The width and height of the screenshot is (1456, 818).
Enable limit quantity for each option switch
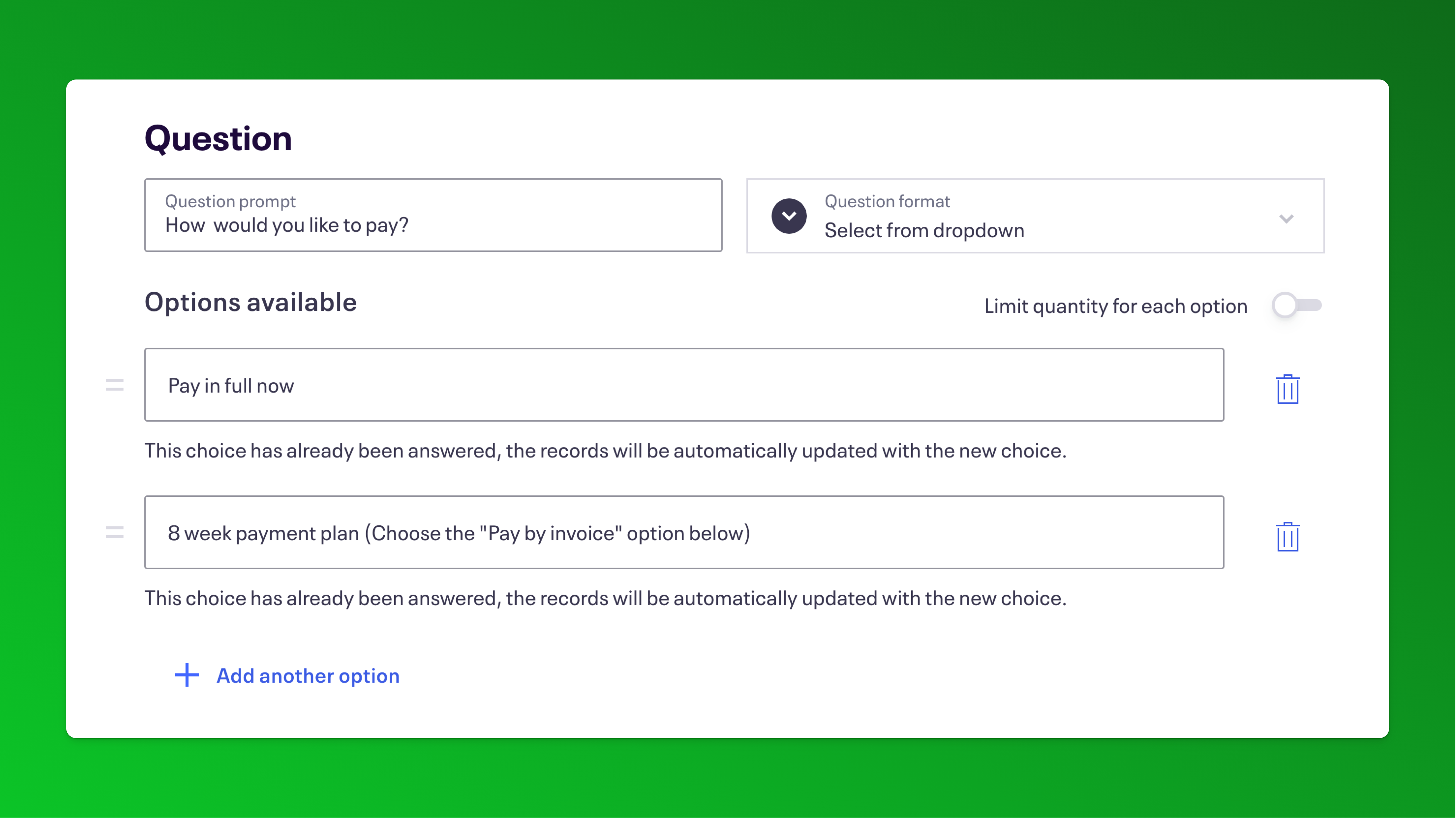[1297, 306]
